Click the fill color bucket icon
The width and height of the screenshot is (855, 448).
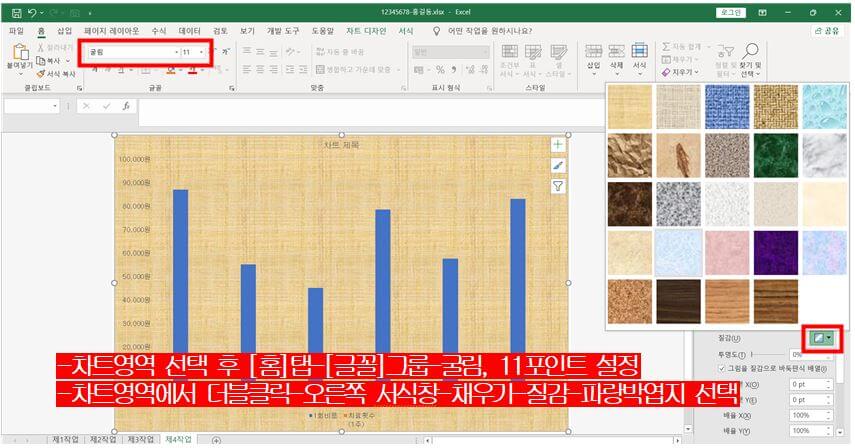pyautogui.click(x=171, y=70)
